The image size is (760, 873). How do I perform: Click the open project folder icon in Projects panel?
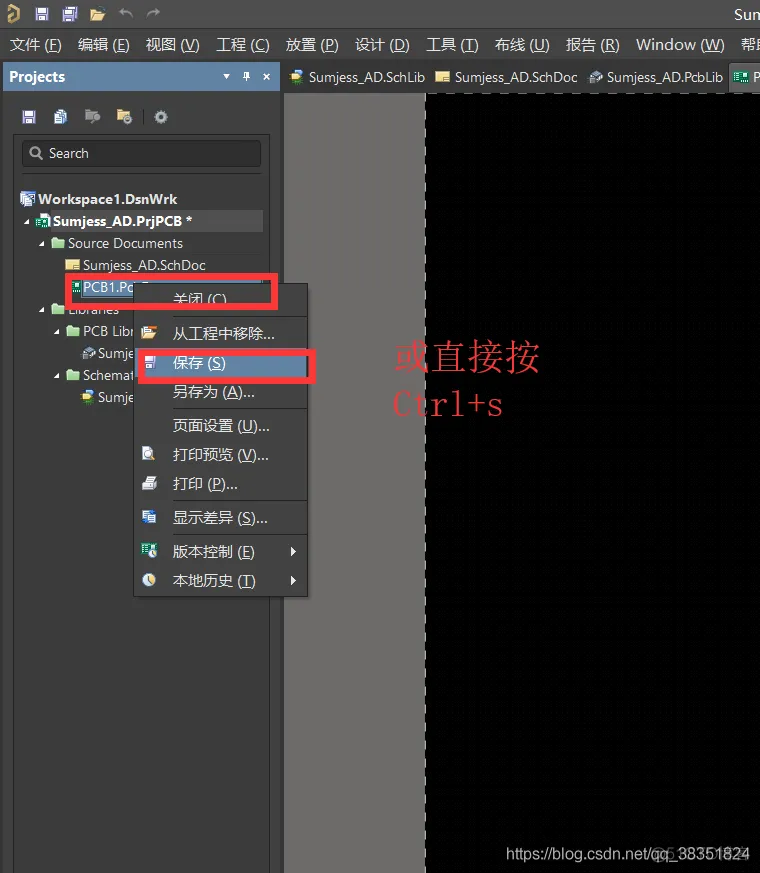pyautogui.click(x=92, y=116)
